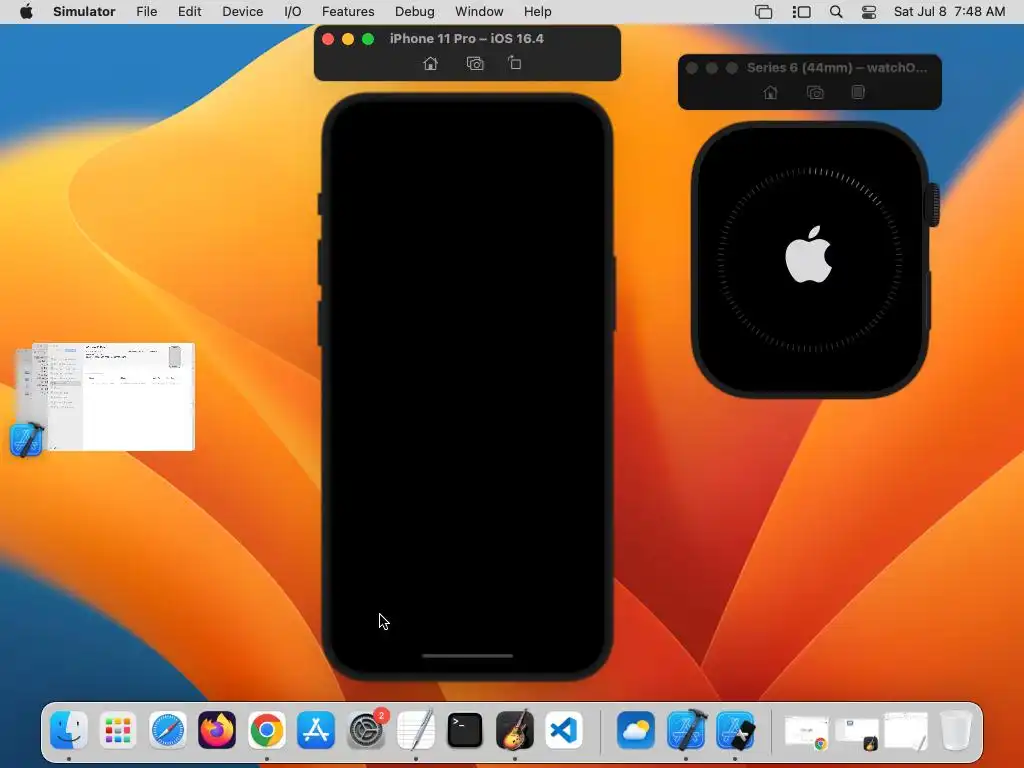The image size is (1024, 768).
Task: Open TextEdit from the Dock
Action: click(415, 729)
